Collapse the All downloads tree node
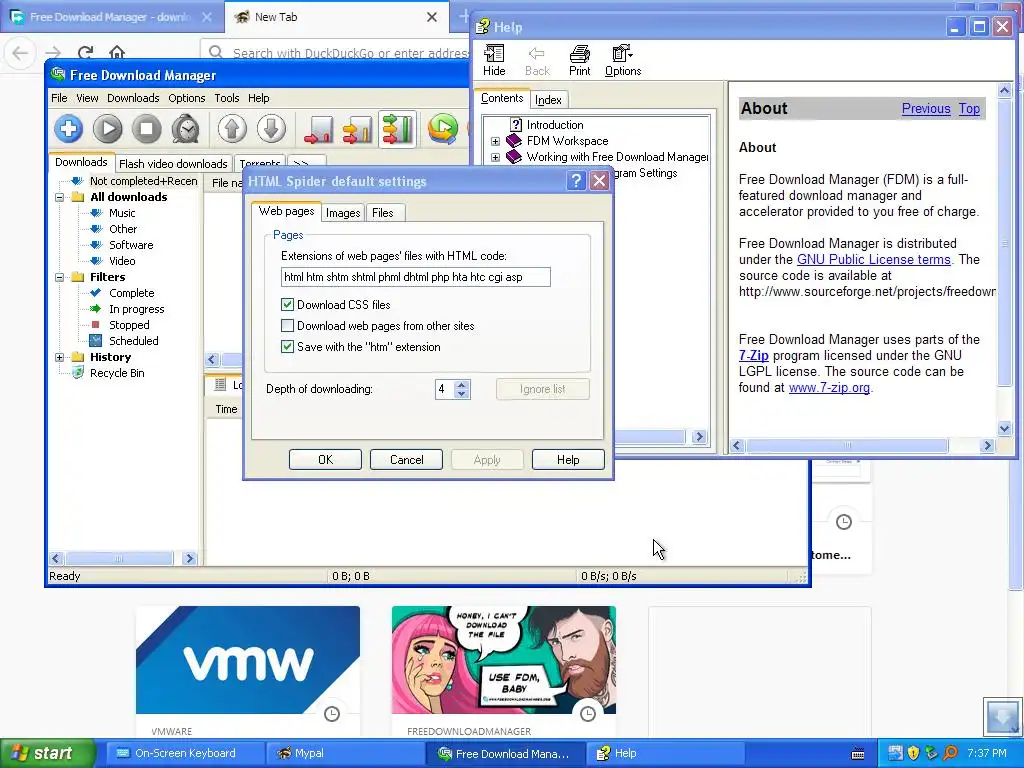 [59, 197]
